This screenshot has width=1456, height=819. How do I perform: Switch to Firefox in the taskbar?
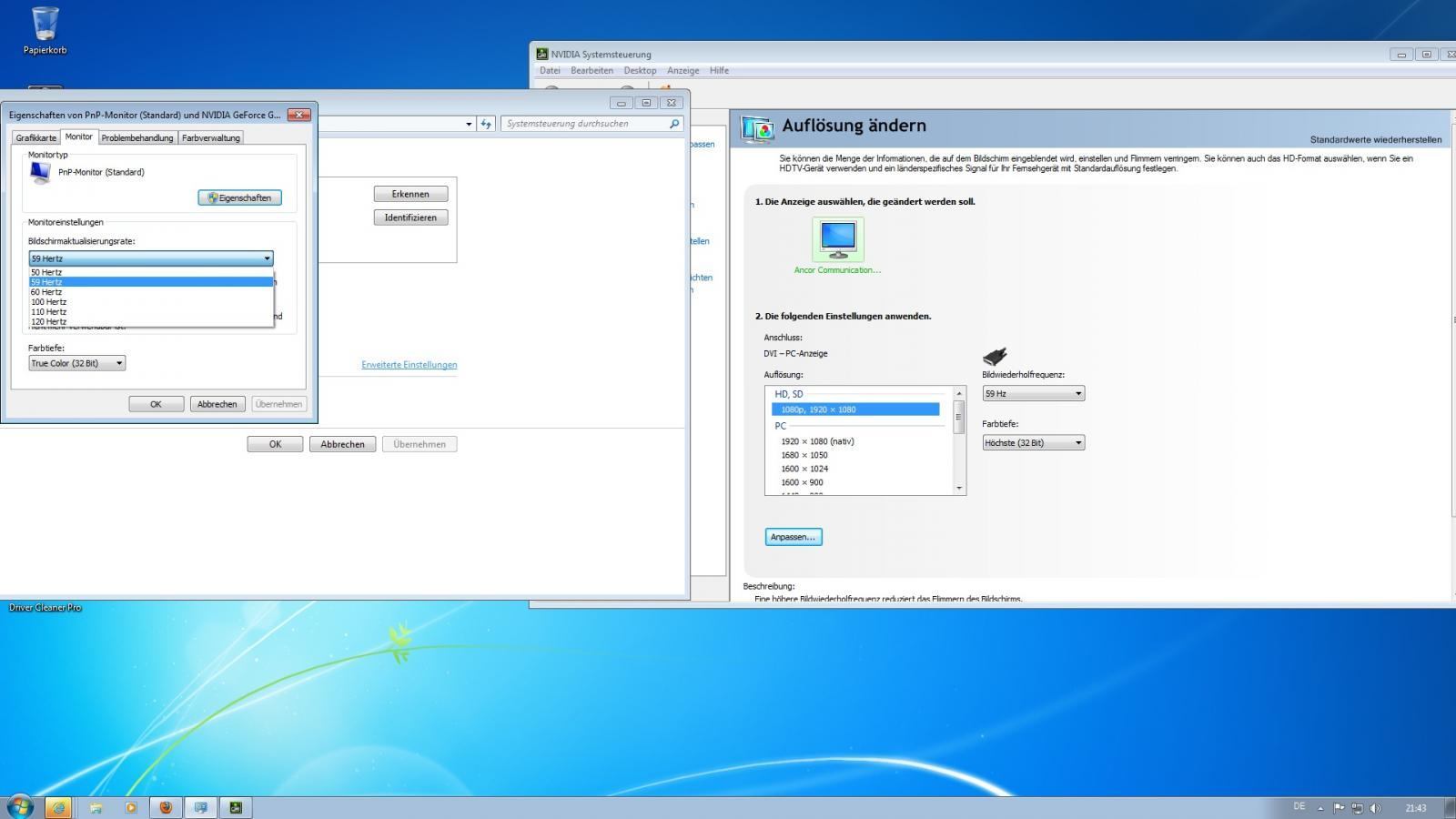tap(166, 807)
